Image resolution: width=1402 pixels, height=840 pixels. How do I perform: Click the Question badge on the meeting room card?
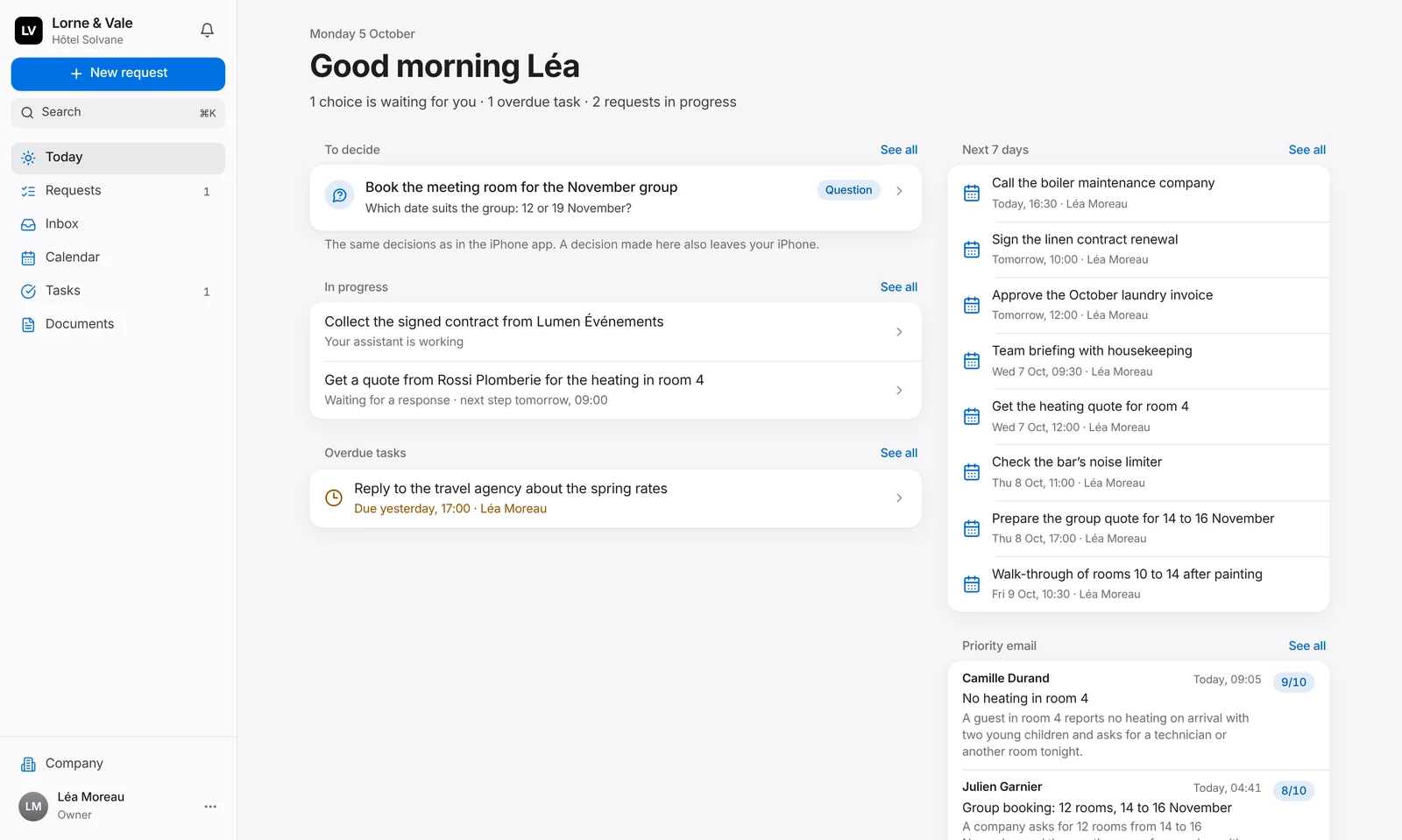click(x=848, y=190)
